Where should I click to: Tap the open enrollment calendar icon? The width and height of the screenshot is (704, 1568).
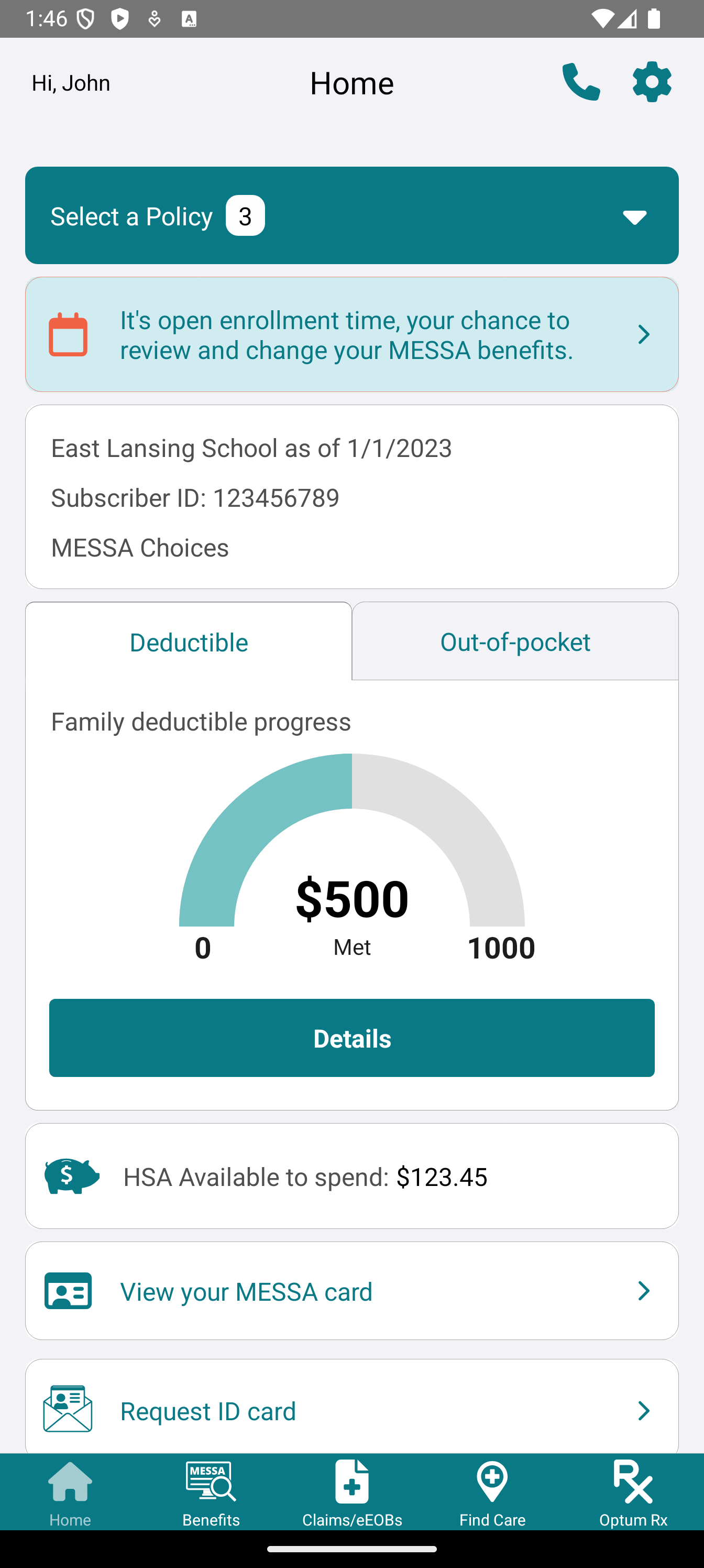tap(68, 335)
